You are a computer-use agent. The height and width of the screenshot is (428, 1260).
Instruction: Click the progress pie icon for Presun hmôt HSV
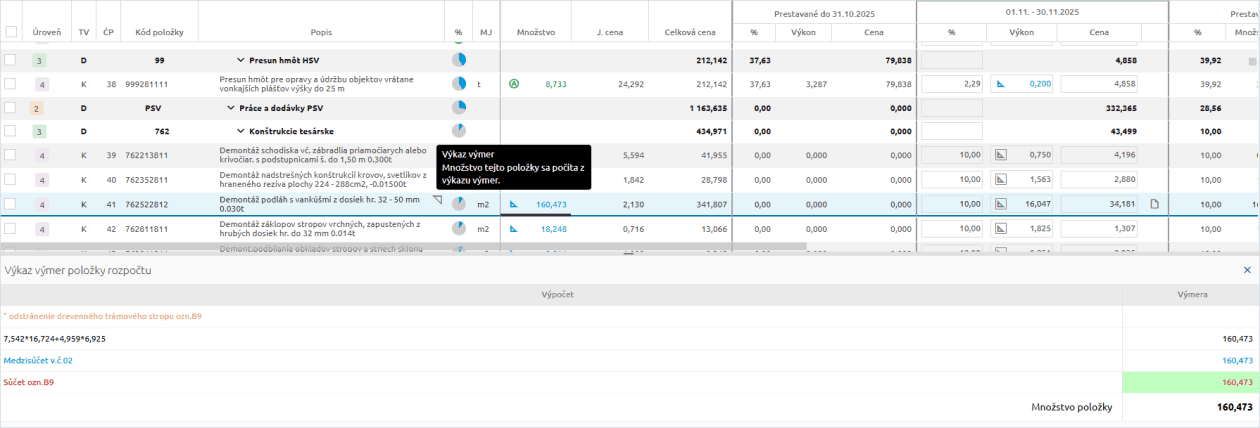coord(459,60)
